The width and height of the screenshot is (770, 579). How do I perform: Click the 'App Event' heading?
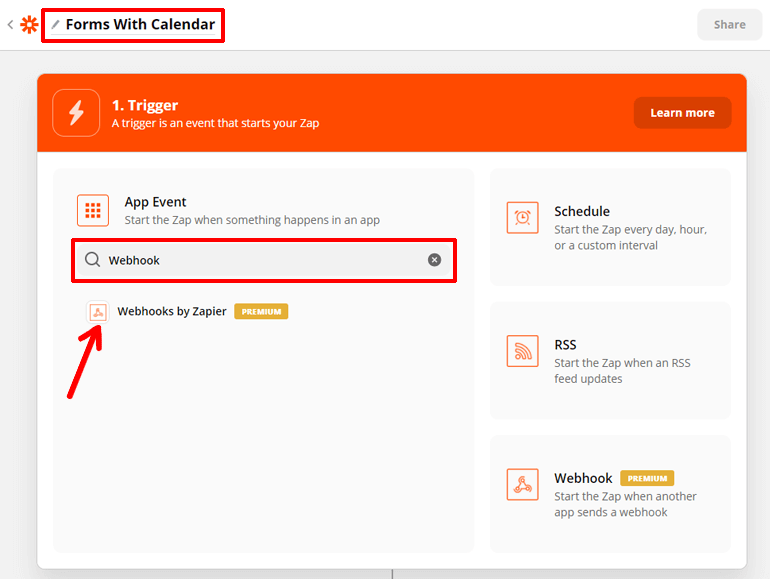pyautogui.click(x=155, y=202)
